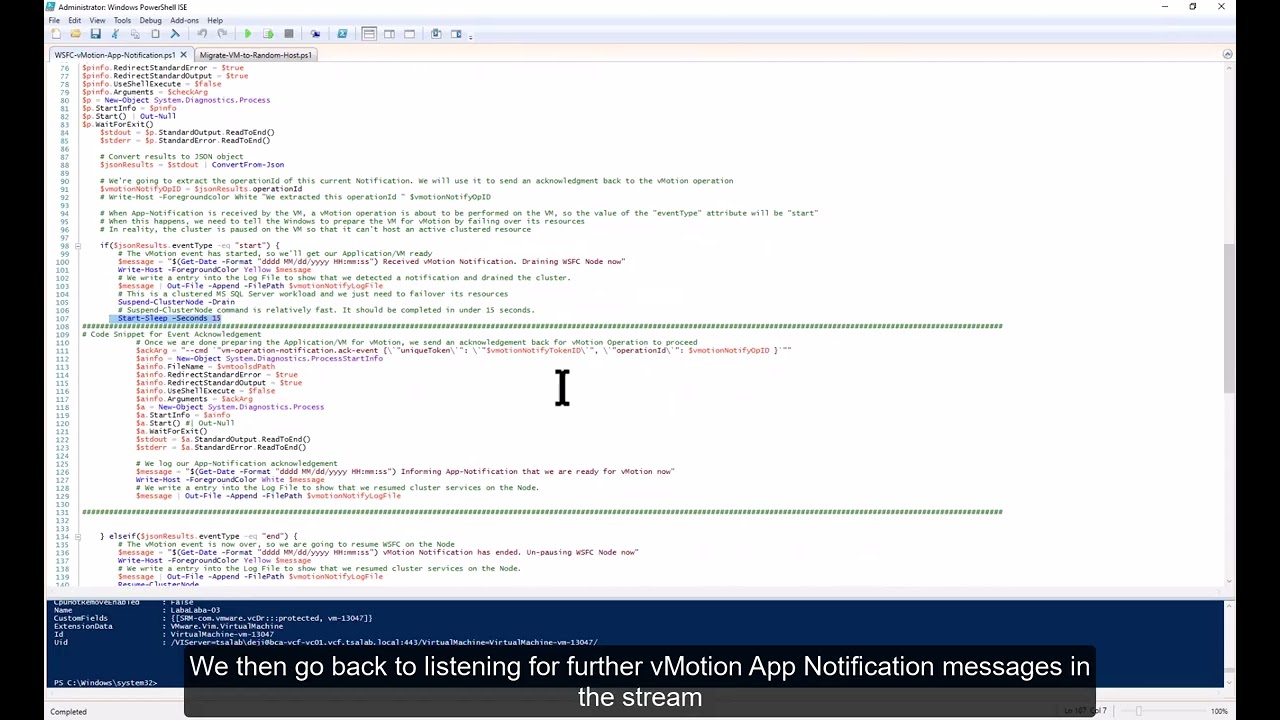The image size is (1280, 720).
Task: Open the File menu
Action: point(54,20)
